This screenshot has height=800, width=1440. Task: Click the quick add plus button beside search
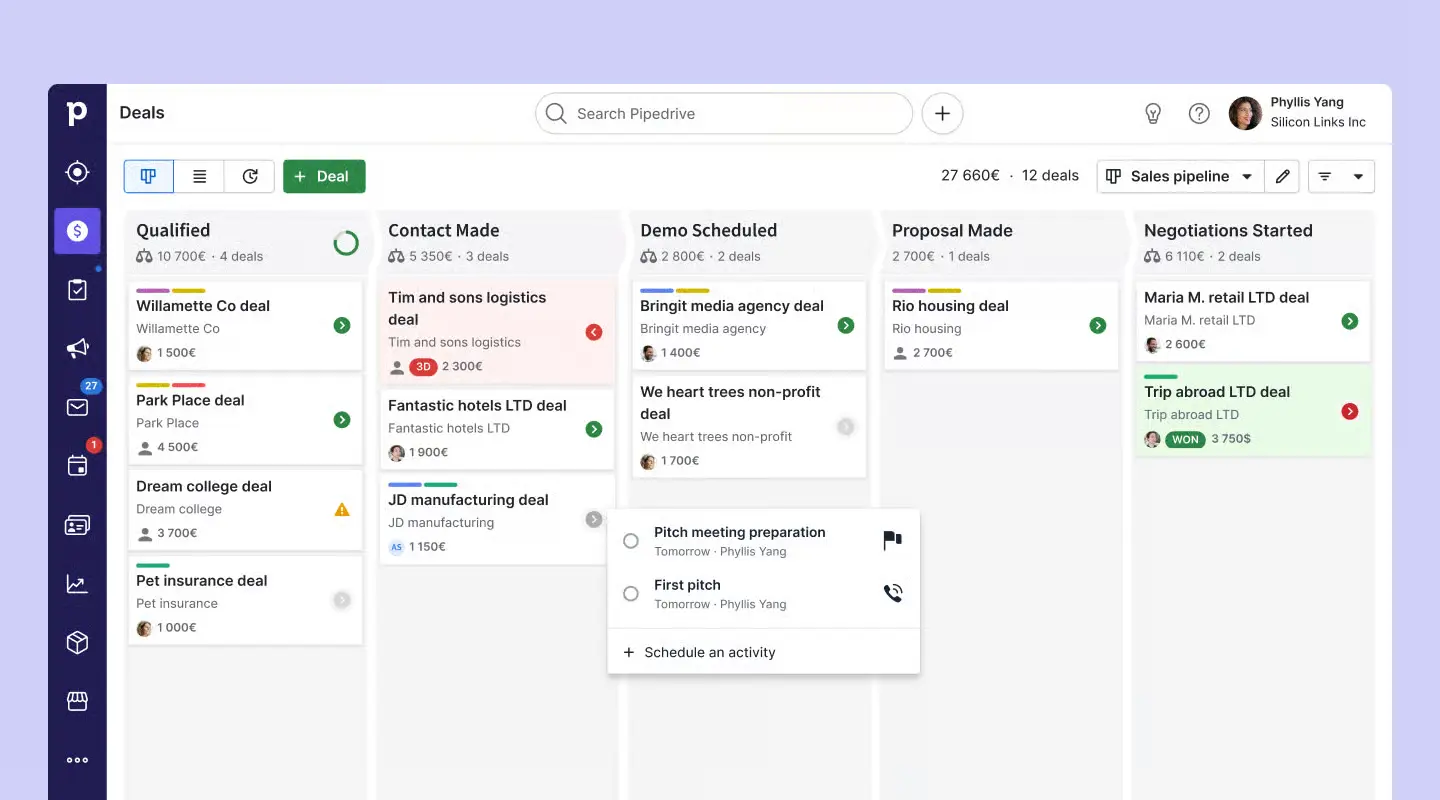click(x=942, y=114)
